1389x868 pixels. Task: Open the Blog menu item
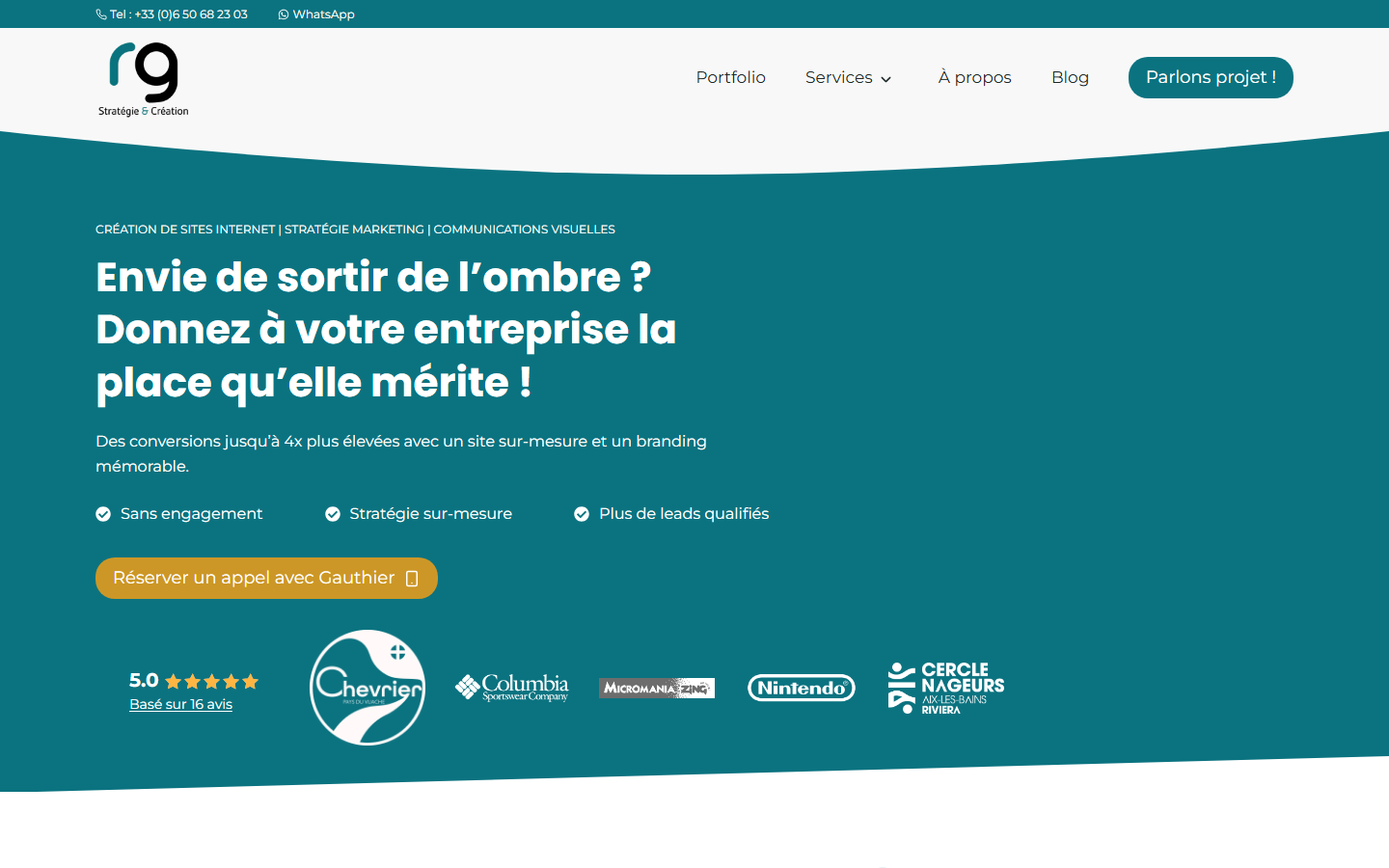pos(1070,77)
